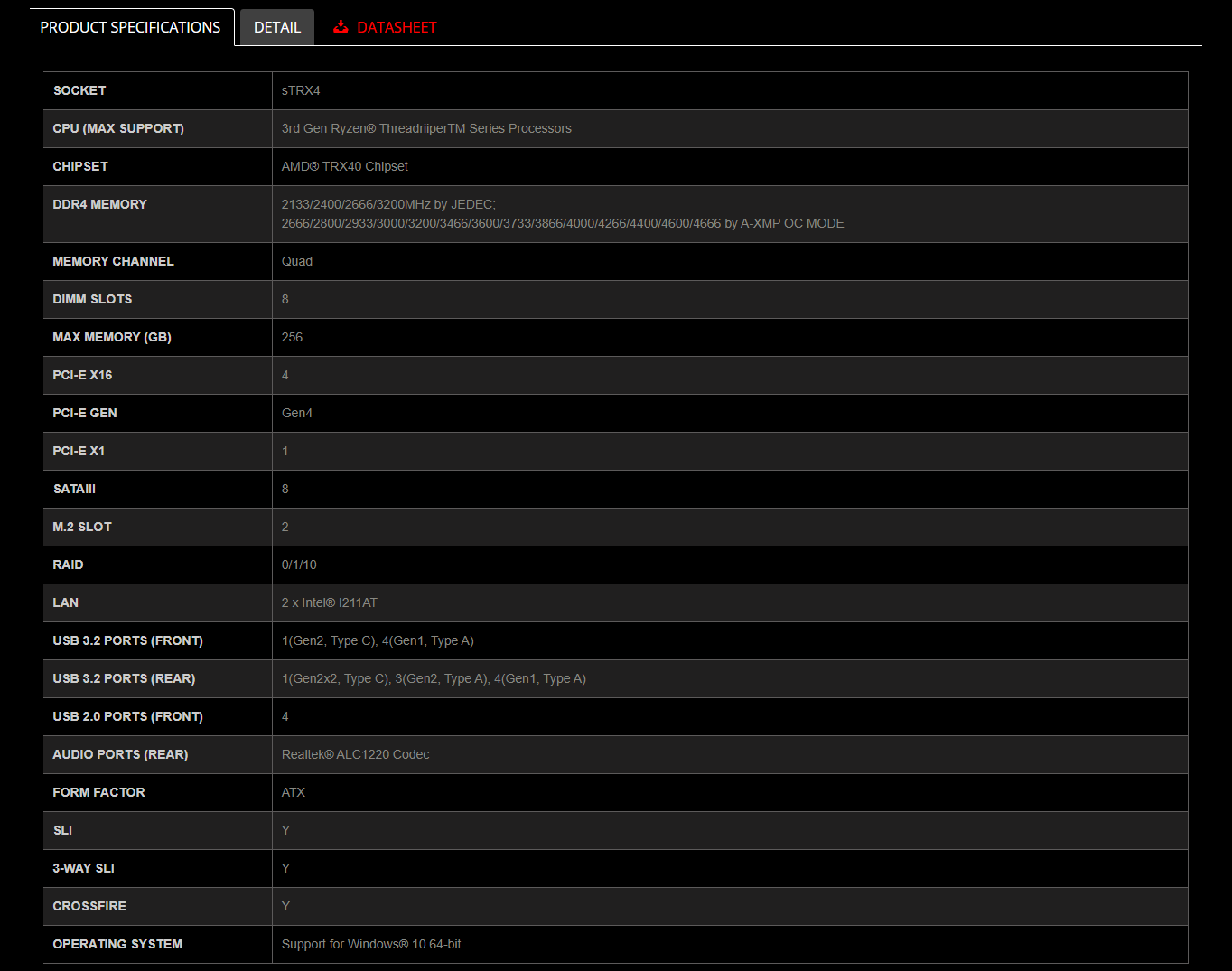Click the Windows 10 64-bit support text
Screen dimensions: 1232x971
pos(370,944)
